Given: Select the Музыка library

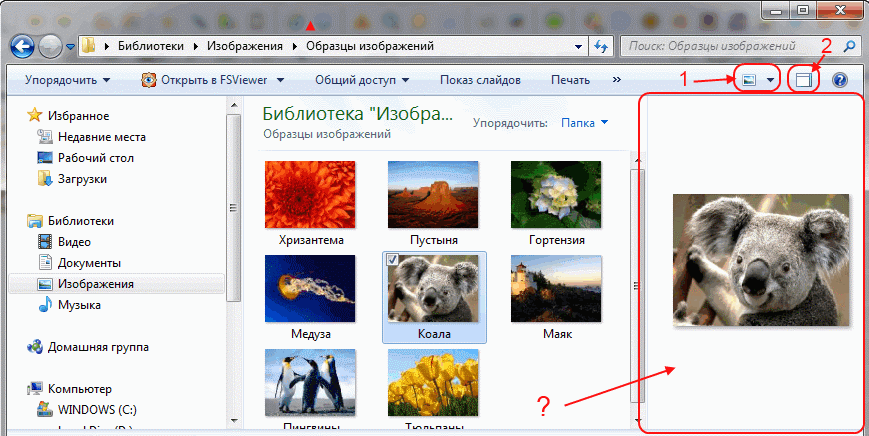Looking at the screenshot, I should coord(78,305).
